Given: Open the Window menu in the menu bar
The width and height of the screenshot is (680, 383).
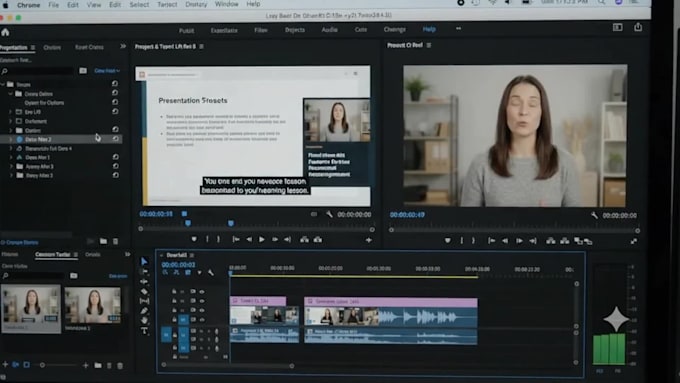Looking at the screenshot, I should pos(226,4).
